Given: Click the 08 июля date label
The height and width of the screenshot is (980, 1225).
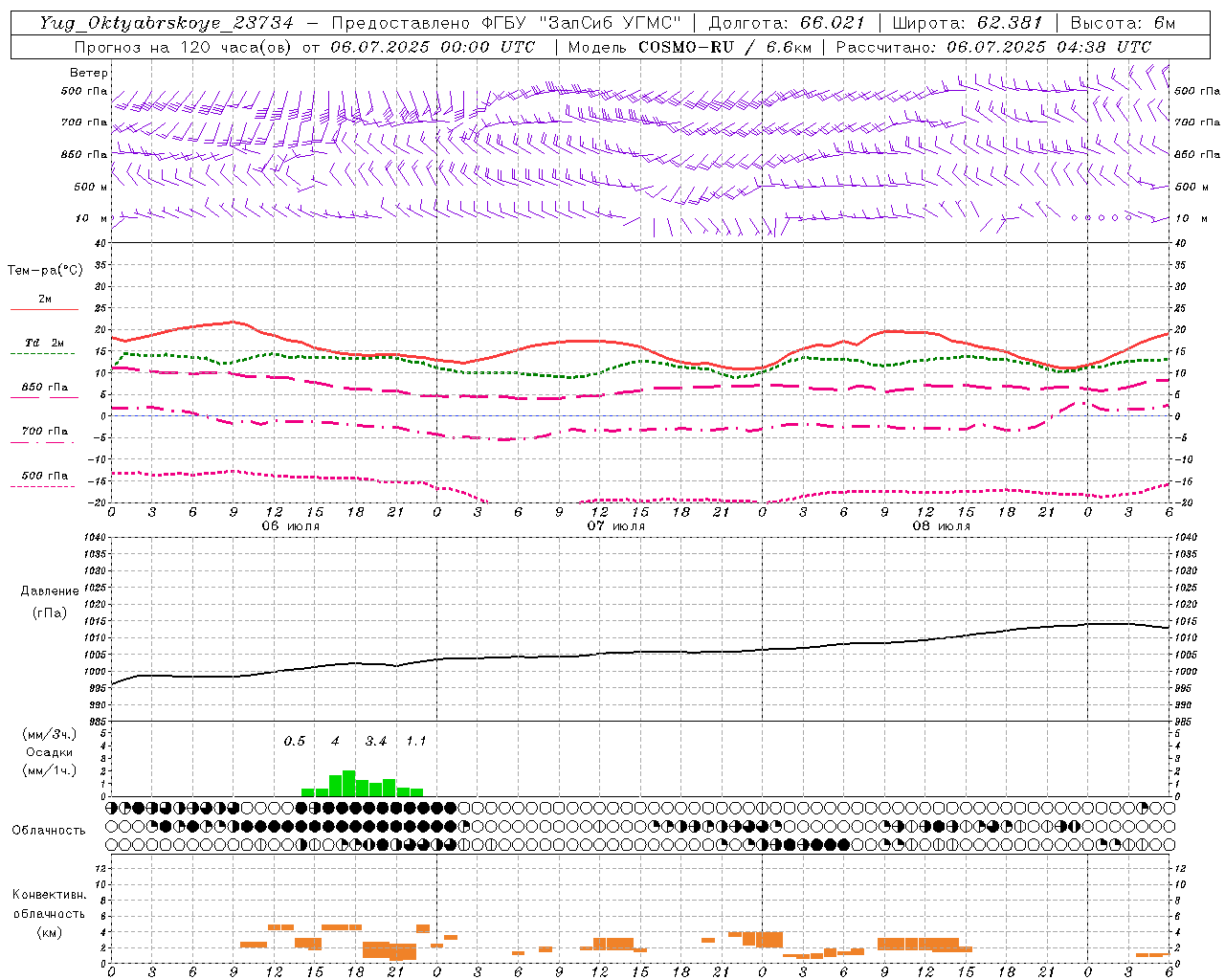Looking at the screenshot, I should [942, 525].
